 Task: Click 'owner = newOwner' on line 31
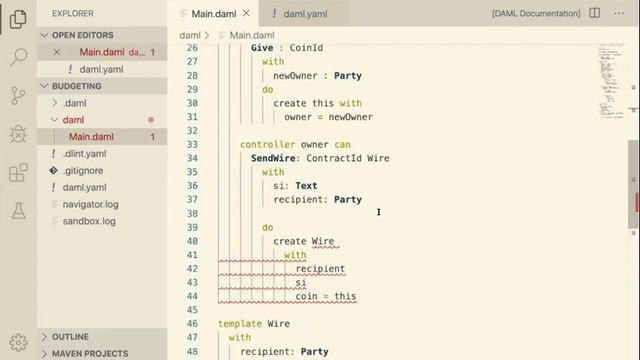[x=329, y=117]
